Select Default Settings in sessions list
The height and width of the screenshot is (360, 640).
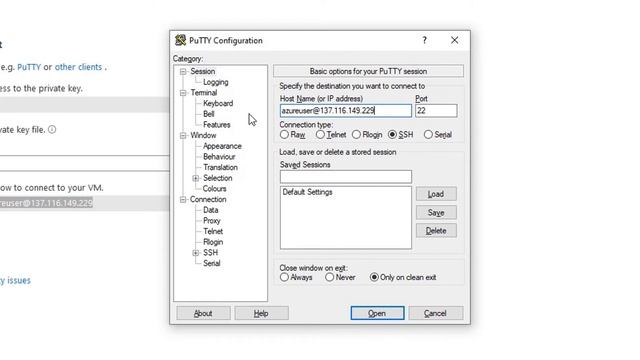(x=307, y=192)
